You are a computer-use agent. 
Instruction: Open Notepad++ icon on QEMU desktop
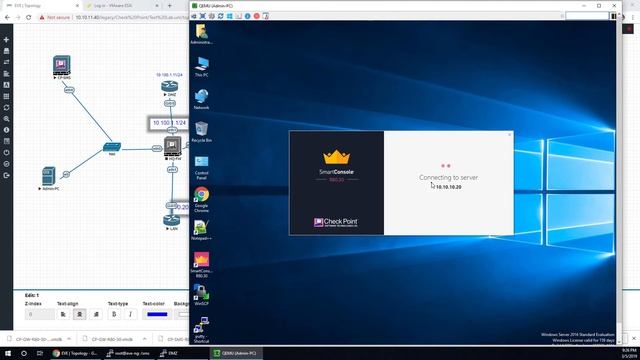(201, 230)
